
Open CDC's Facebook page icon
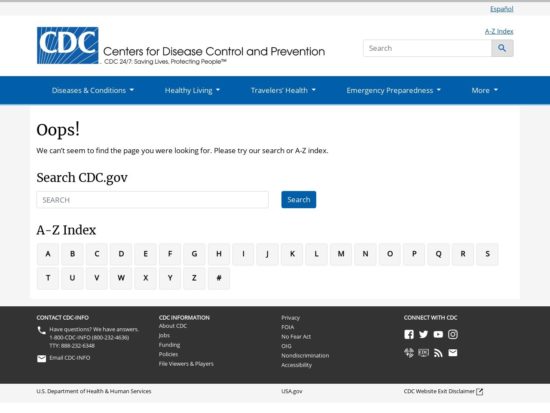pyautogui.click(x=409, y=334)
